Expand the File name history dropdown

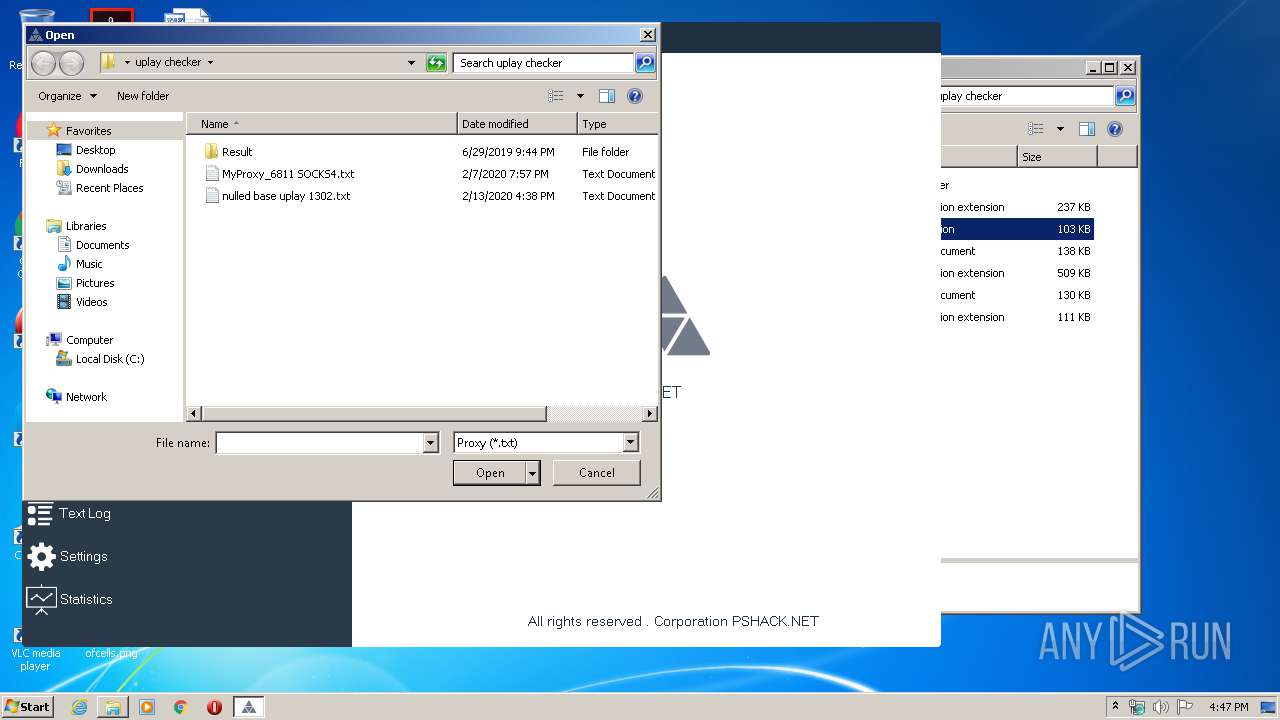pos(431,443)
